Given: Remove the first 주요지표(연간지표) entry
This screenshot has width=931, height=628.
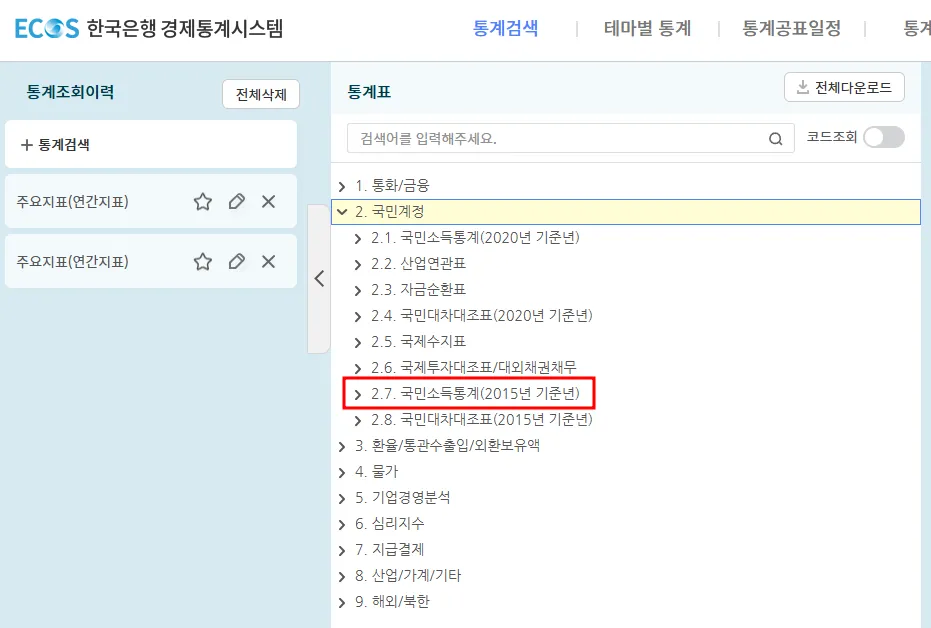Looking at the screenshot, I should (268, 202).
